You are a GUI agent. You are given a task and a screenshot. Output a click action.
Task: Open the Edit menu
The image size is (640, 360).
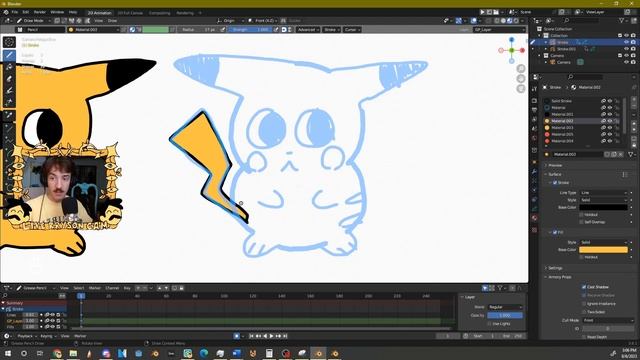tap(26, 12)
